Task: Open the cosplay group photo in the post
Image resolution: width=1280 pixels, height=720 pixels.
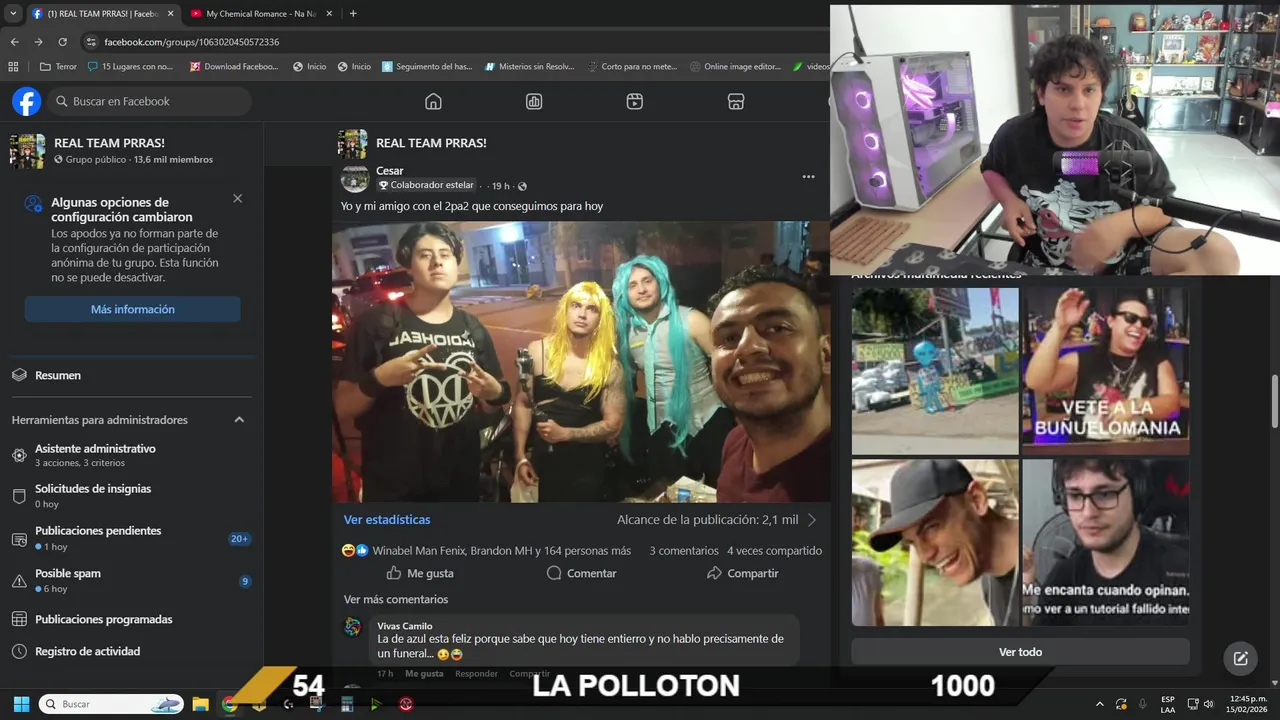Action: click(x=581, y=362)
